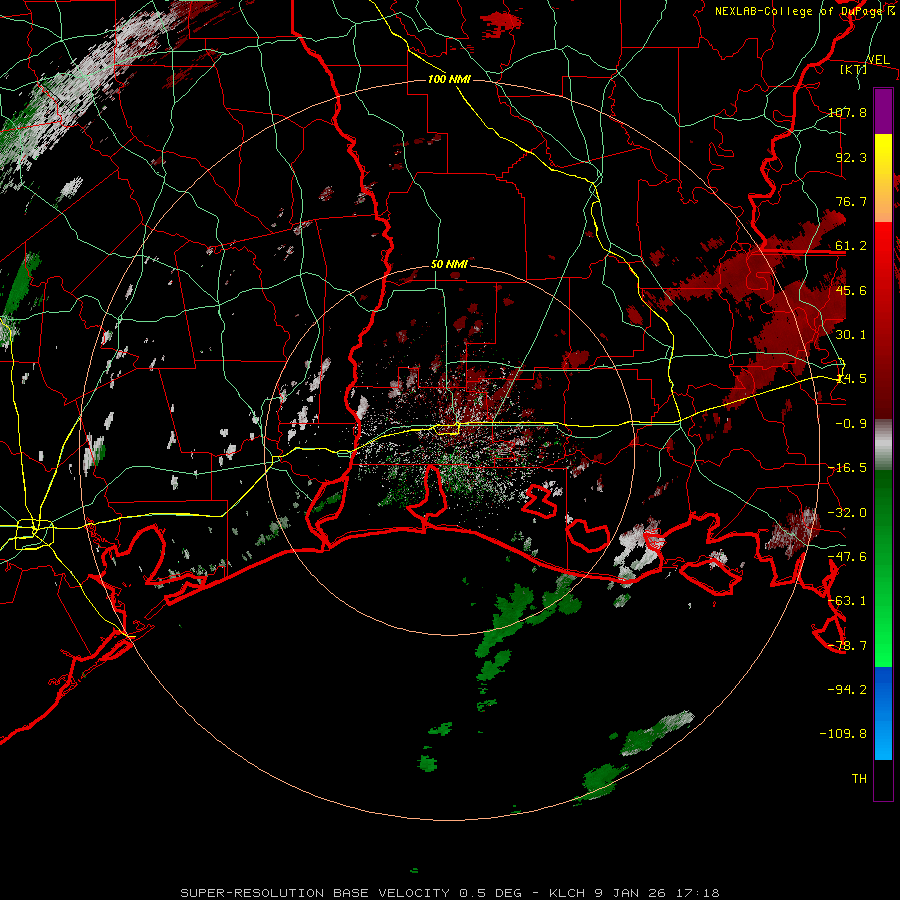Viewport: 900px width, 900px height.
Task: Click the -0.9 legend value
Action: tap(851, 424)
